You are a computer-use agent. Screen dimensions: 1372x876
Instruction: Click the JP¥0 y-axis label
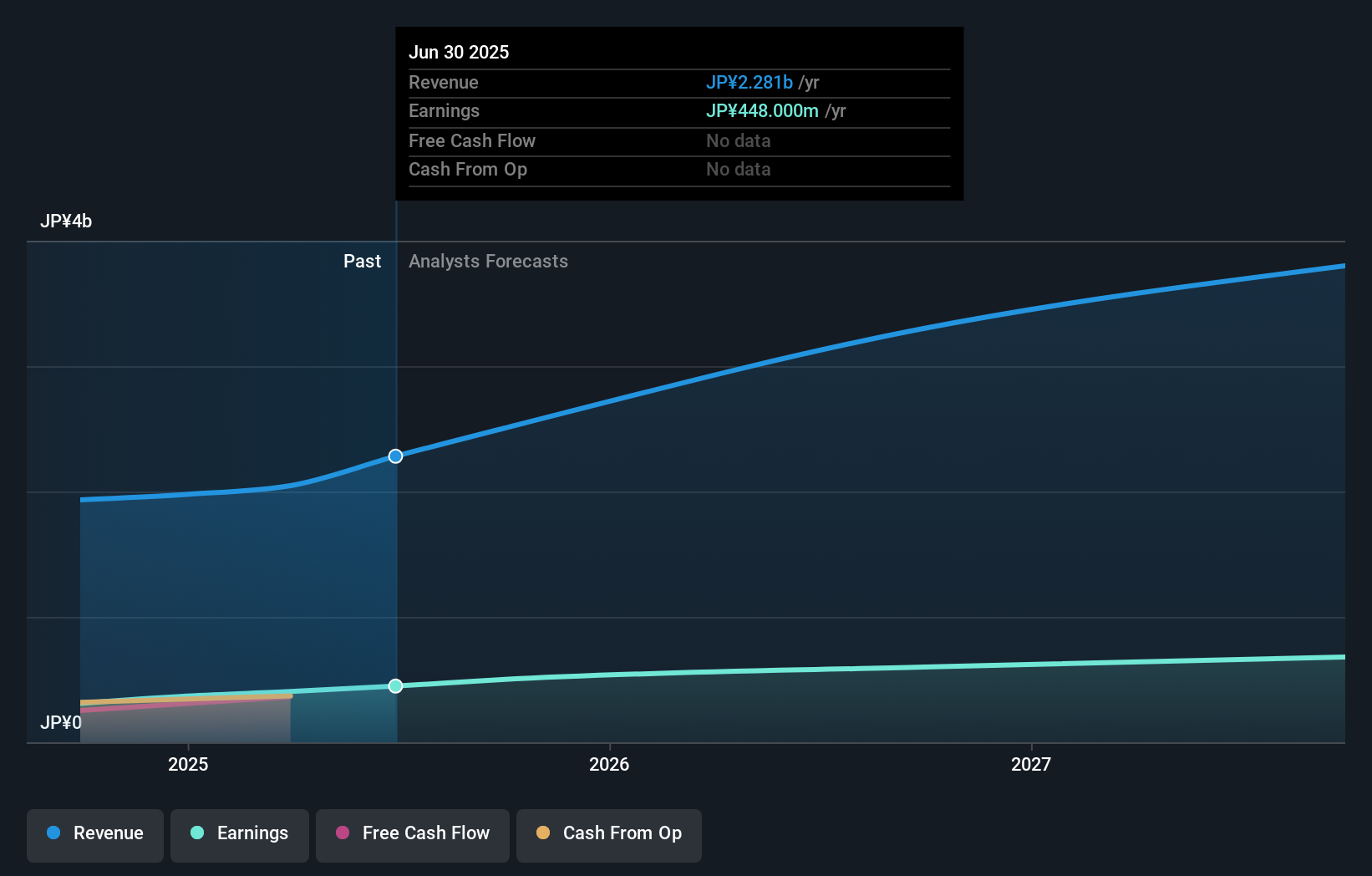[x=61, y=722]
